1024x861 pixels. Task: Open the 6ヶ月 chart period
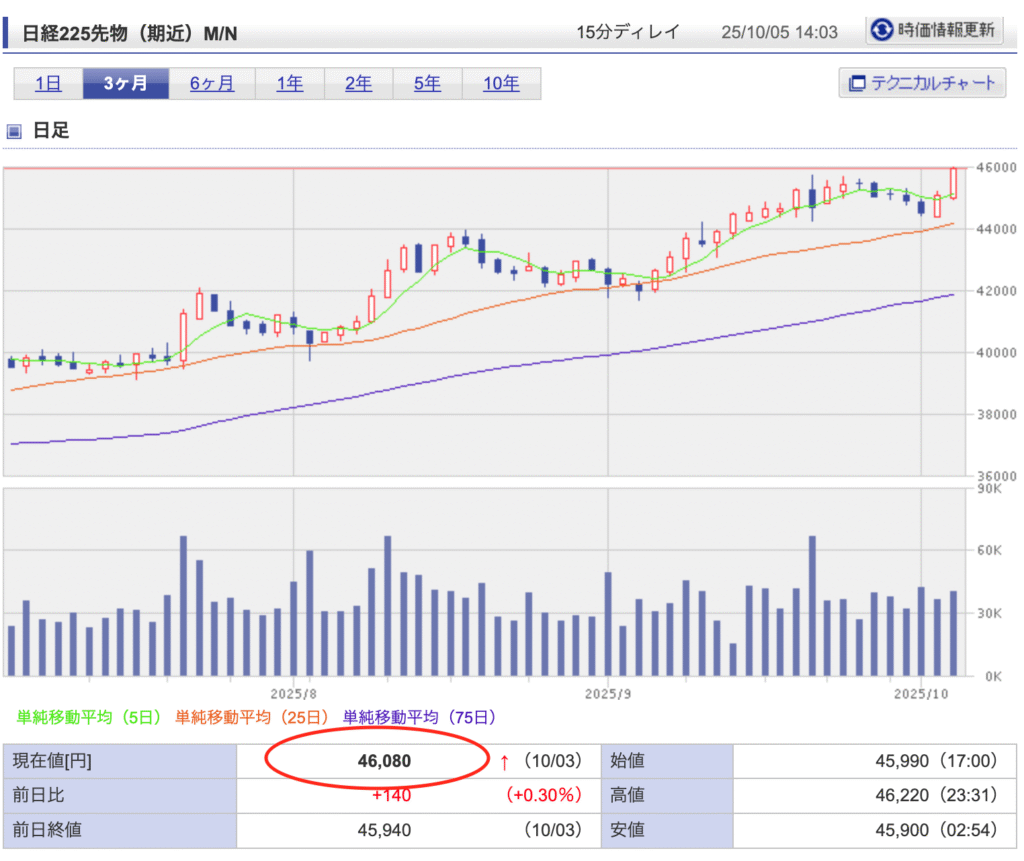pos(212,84)
